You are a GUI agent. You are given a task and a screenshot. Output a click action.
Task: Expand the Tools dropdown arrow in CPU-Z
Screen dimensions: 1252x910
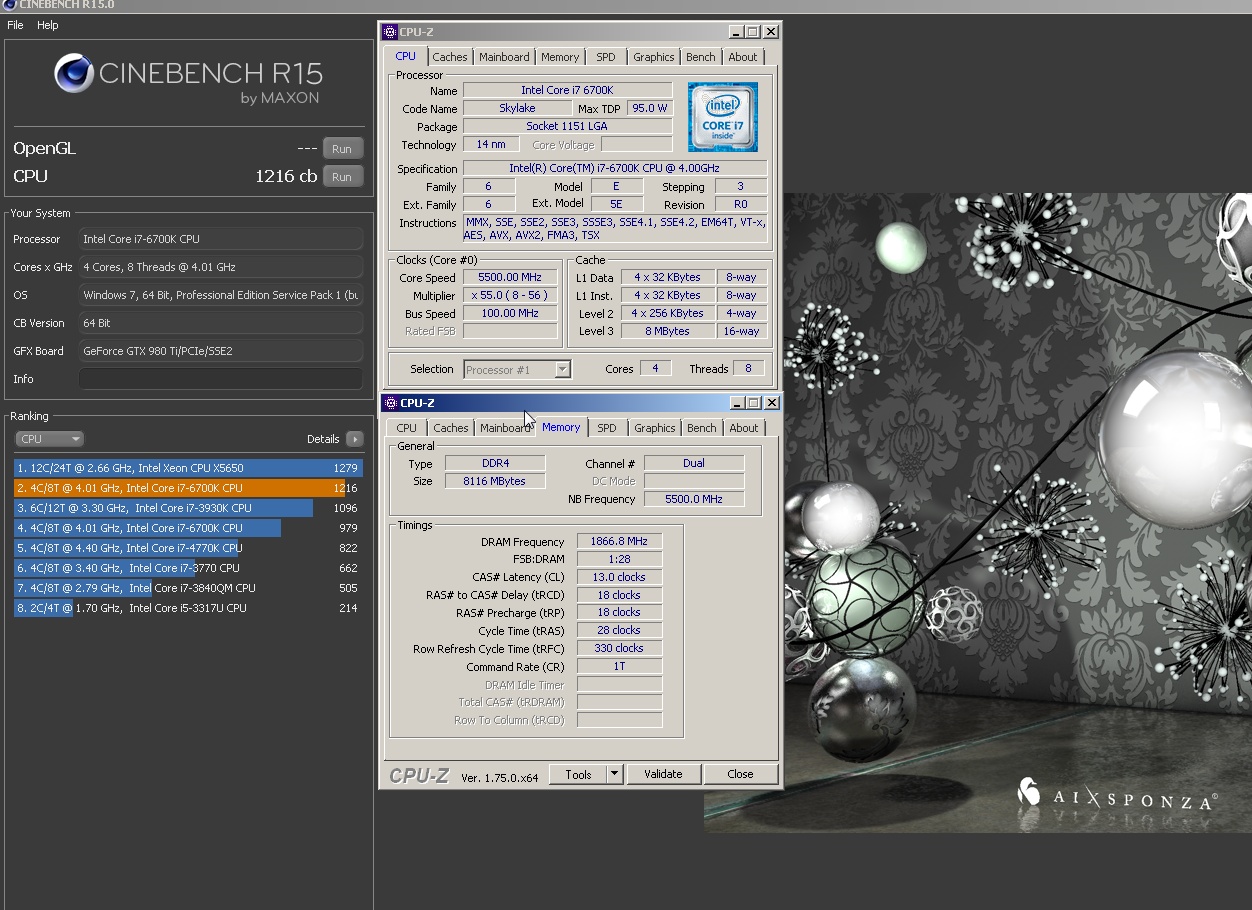click(x=615, y=774)
